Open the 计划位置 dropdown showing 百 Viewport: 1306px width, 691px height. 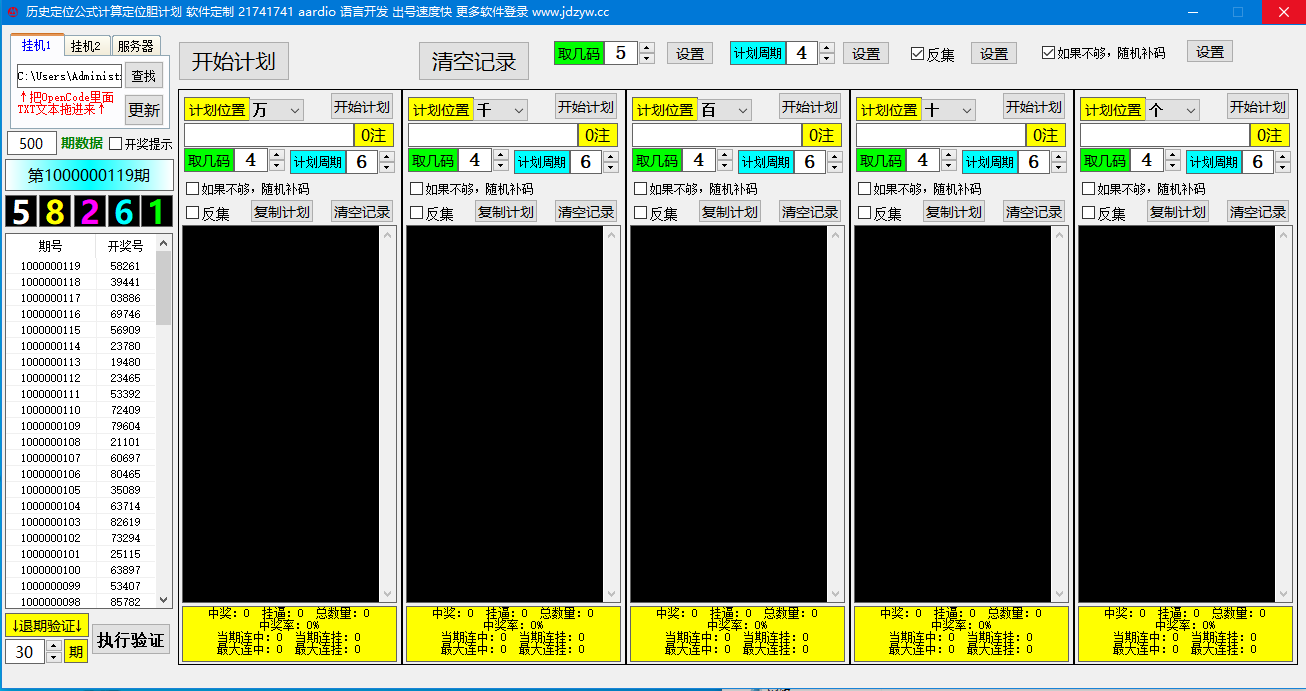click(725, 110)
